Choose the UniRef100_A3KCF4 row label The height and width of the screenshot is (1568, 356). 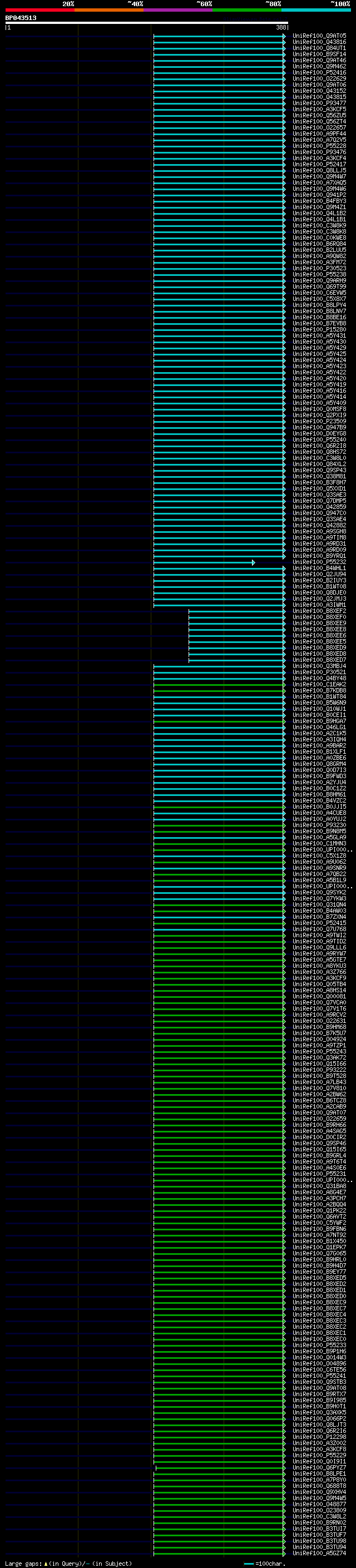(319, 159)
